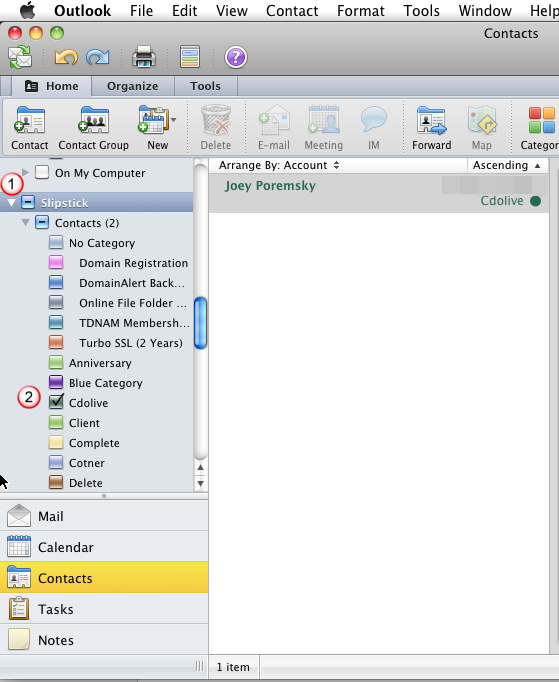
Task: Check the TDNAM Membersh... category
Action: coord(56,322)
